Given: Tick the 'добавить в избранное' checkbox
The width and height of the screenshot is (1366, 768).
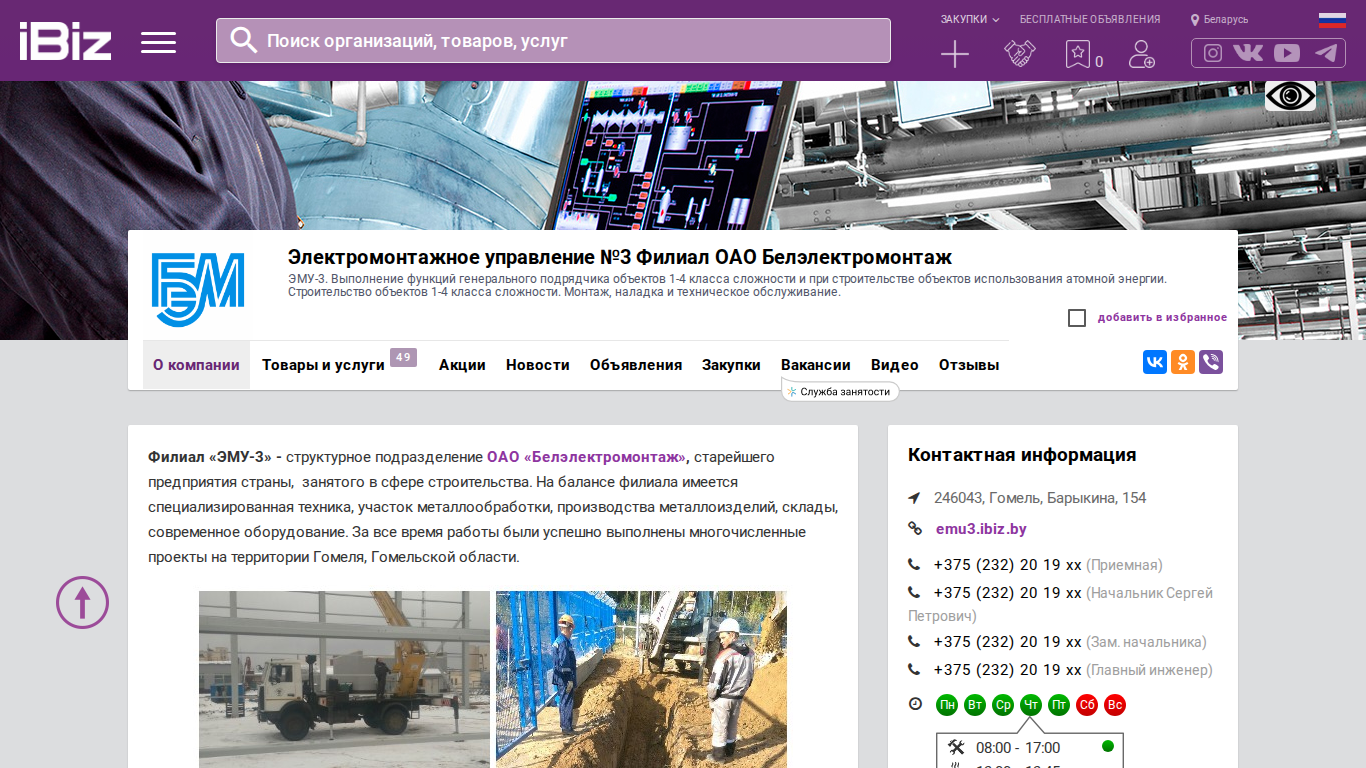Looking at the screenshot, I should (x=1077, y=318).
